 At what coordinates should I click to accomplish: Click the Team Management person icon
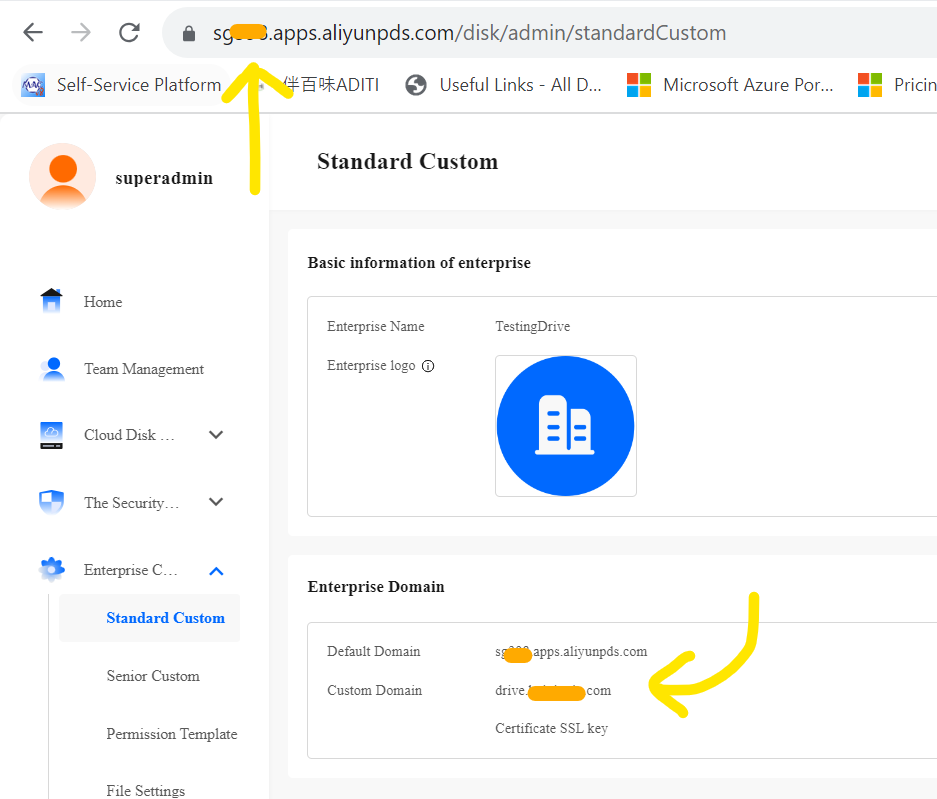[53, 369]
